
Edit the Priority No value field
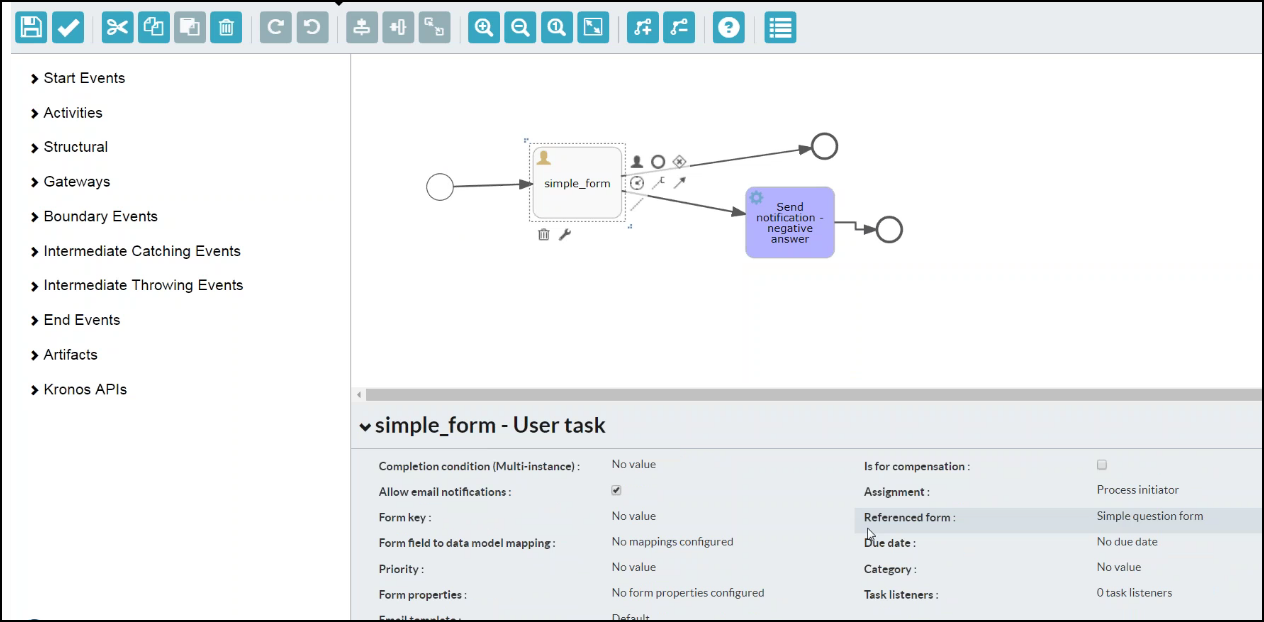[634, 567]
